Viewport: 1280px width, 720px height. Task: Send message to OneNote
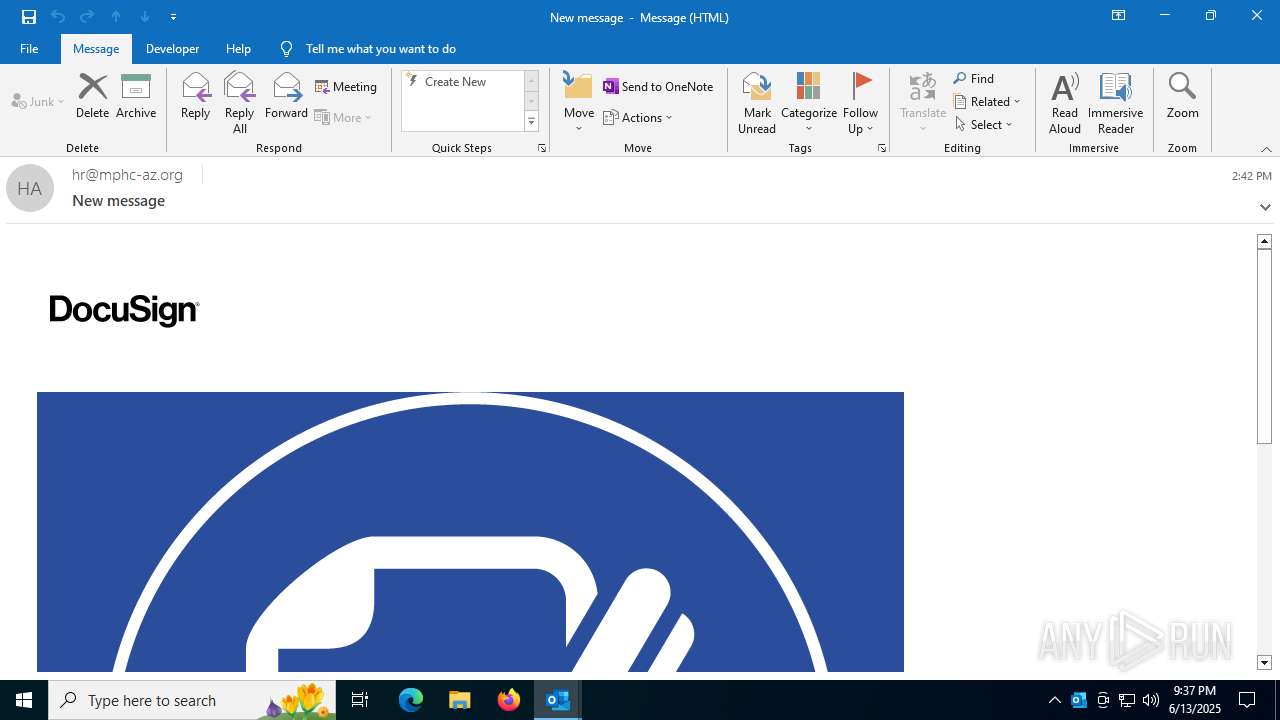click(658, 87)
